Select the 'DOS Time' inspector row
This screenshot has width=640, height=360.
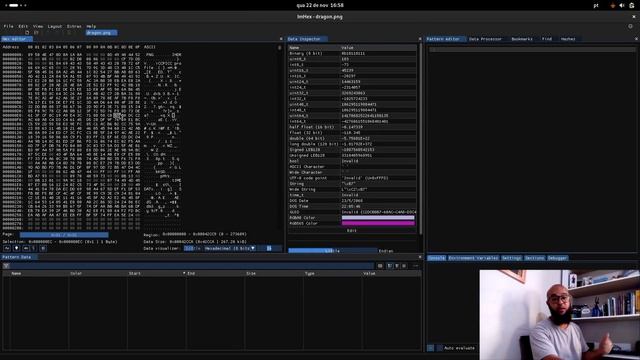click(352, 207)
